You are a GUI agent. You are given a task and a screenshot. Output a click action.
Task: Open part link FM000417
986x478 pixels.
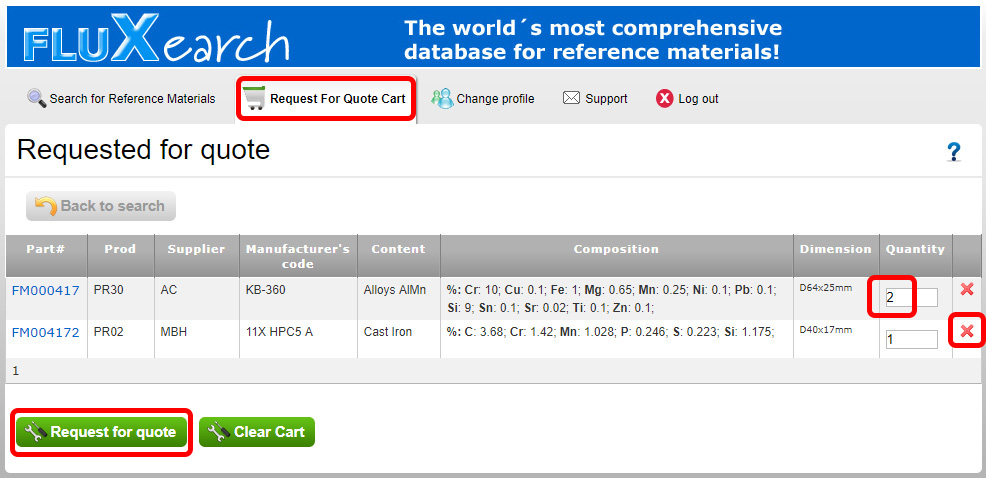(45, 291)
